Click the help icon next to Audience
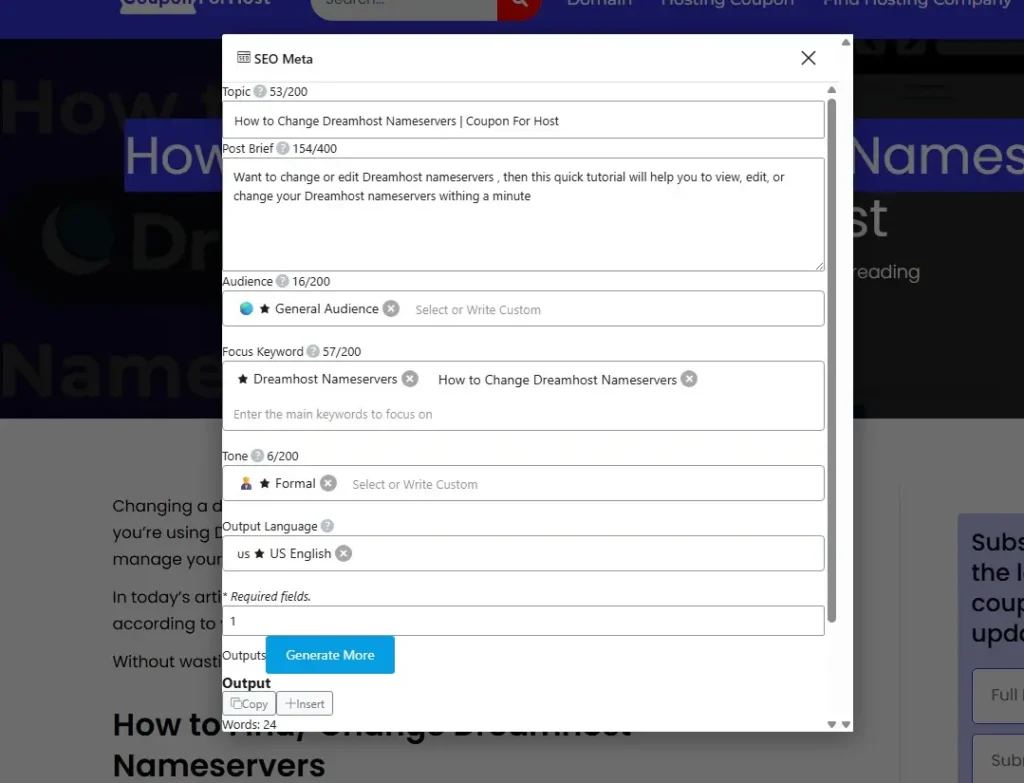 [282, 282]
